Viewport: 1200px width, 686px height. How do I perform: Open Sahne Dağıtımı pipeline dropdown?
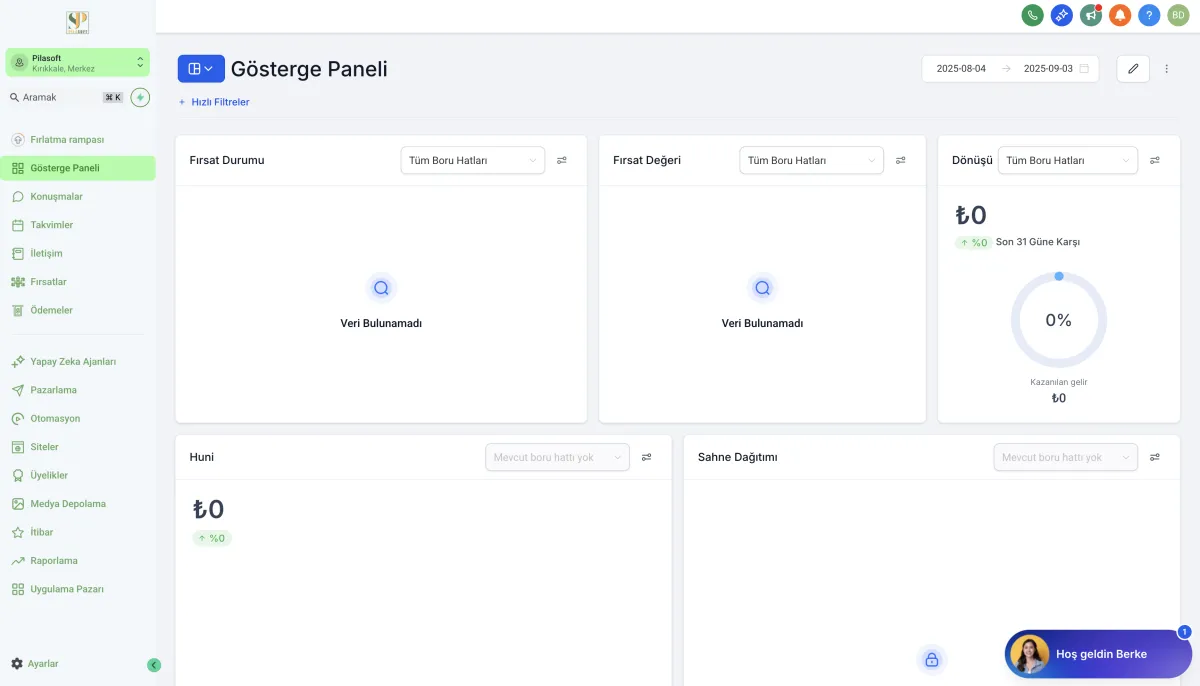1066,457
